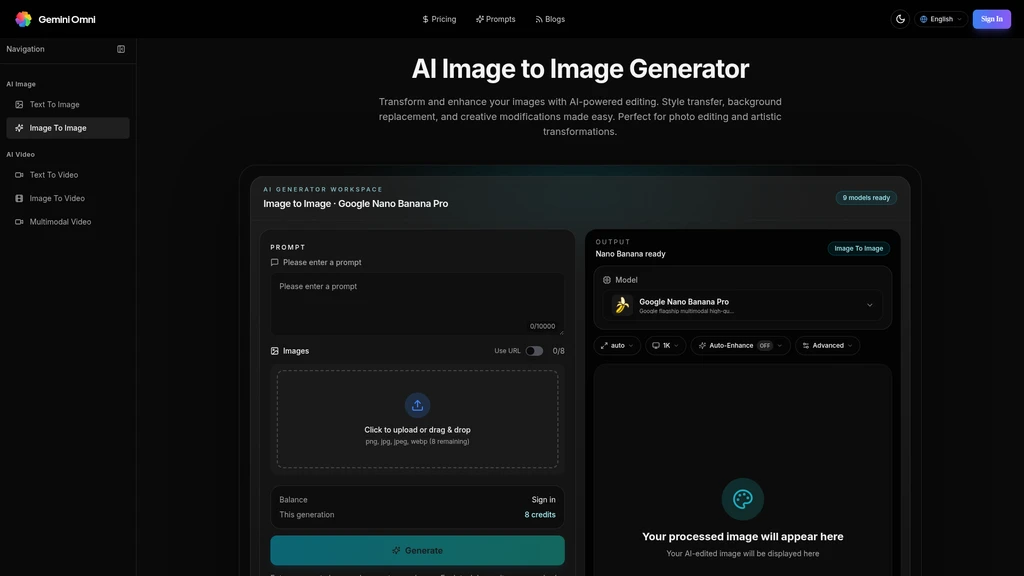Click the banana model icon
The image size is (1024, 576).
click(622, 305)
